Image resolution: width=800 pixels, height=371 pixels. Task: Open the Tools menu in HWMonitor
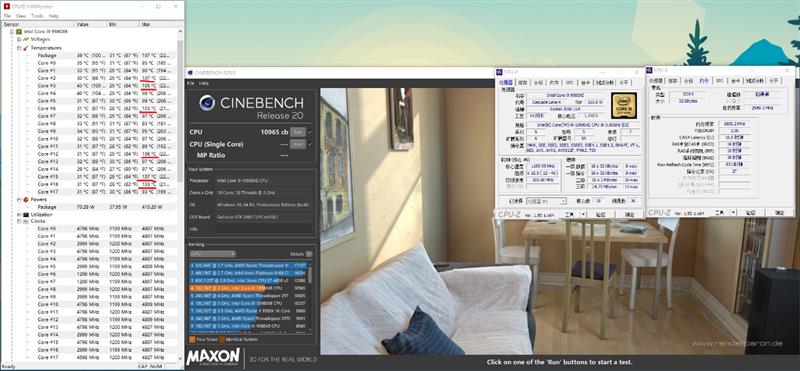(x=37, y=16)
